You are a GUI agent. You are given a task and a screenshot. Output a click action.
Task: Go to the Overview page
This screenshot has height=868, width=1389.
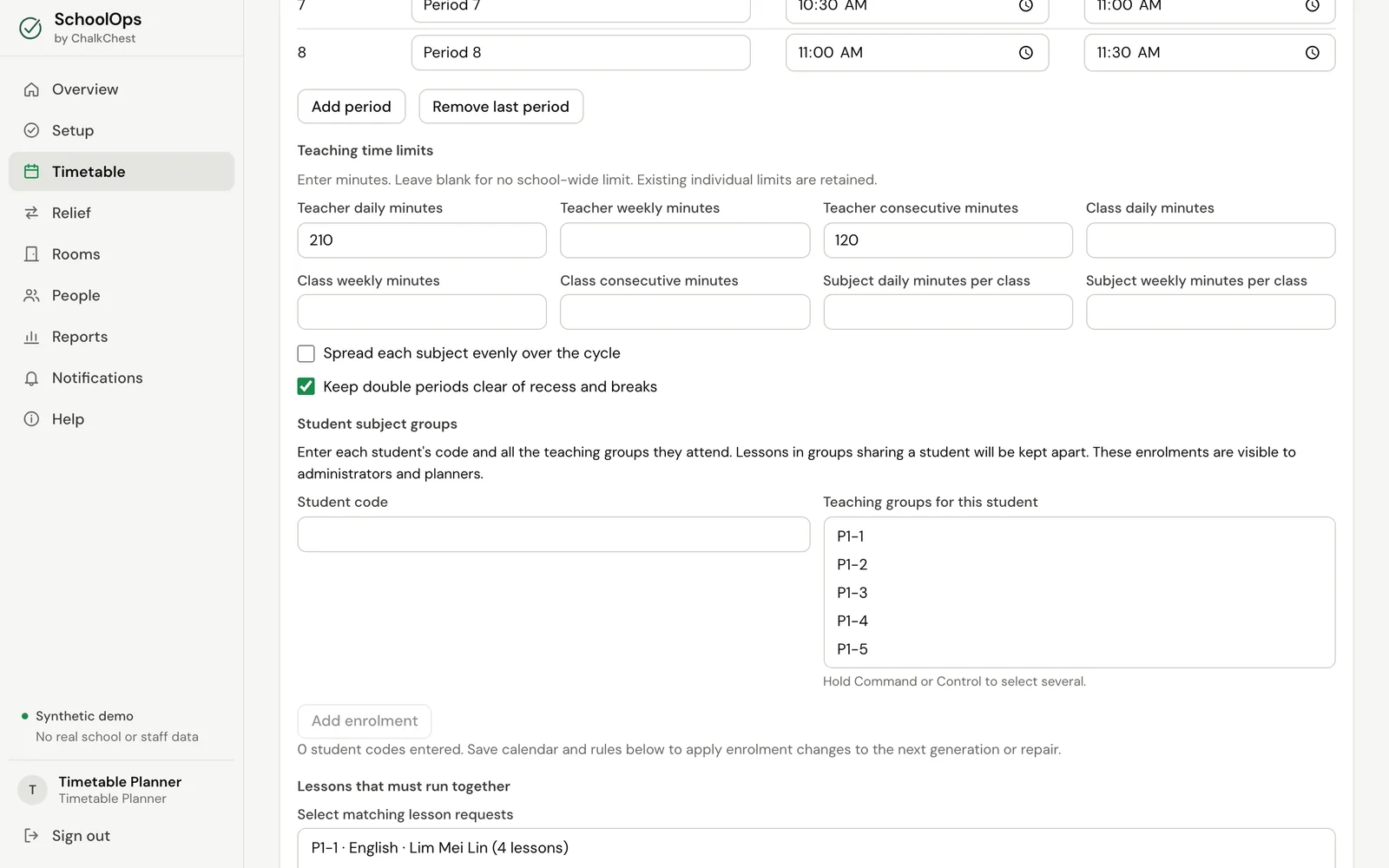[122, 89]
